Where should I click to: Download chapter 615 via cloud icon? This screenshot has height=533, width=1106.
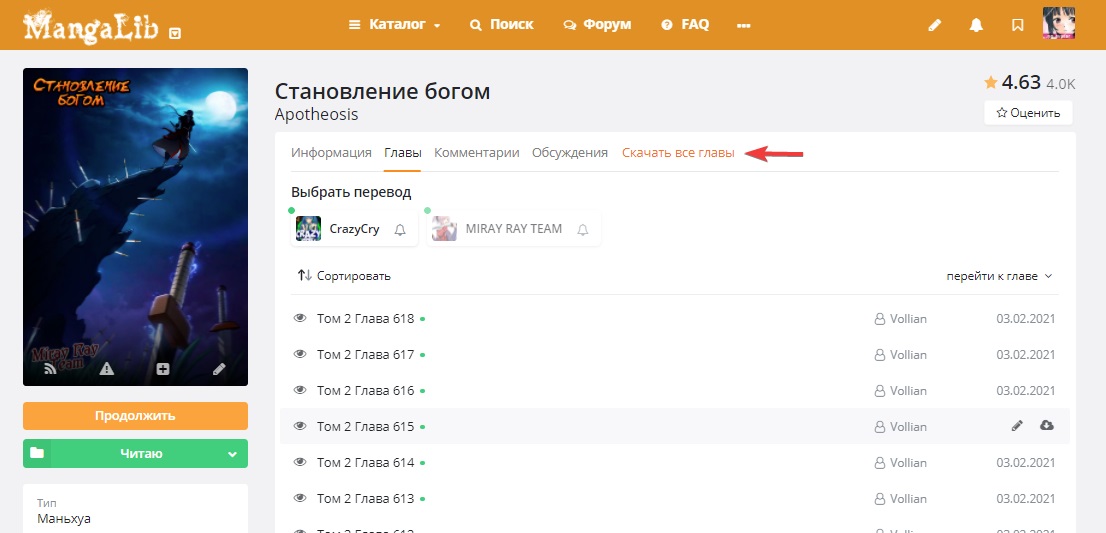(x=1046, y=426)
